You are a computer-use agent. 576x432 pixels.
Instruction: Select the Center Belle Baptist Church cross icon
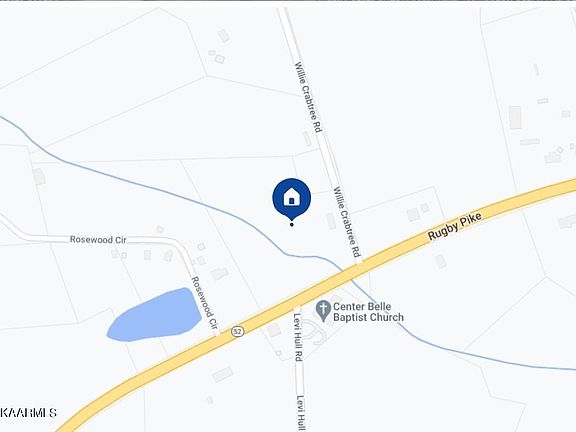323,311
